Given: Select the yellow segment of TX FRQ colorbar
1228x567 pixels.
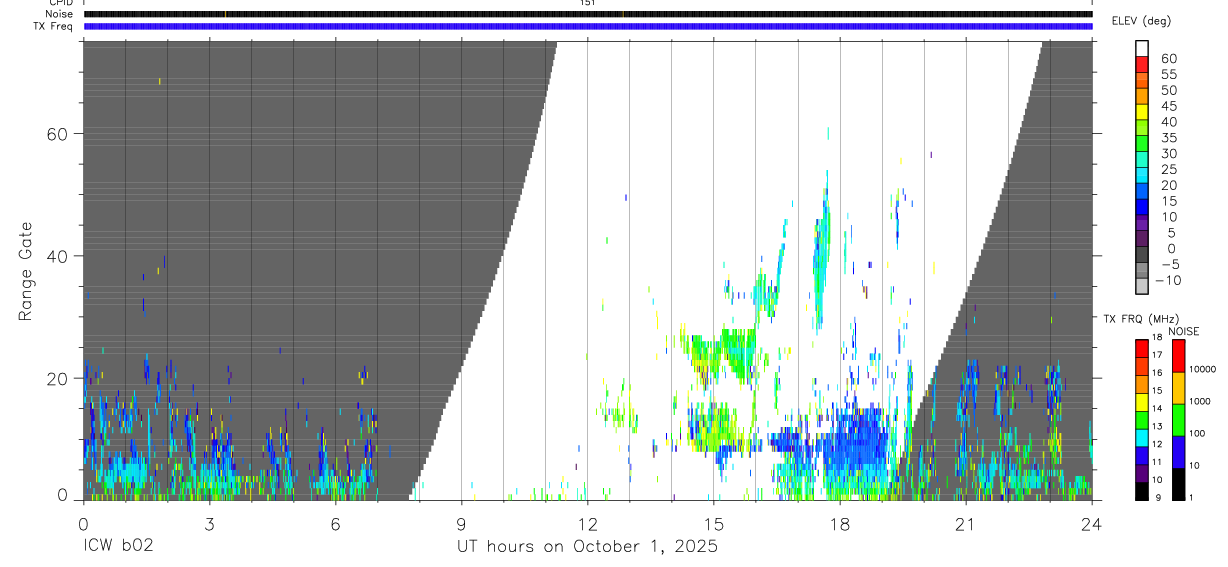Looking at the screenshot, I should coord(1142,401).
